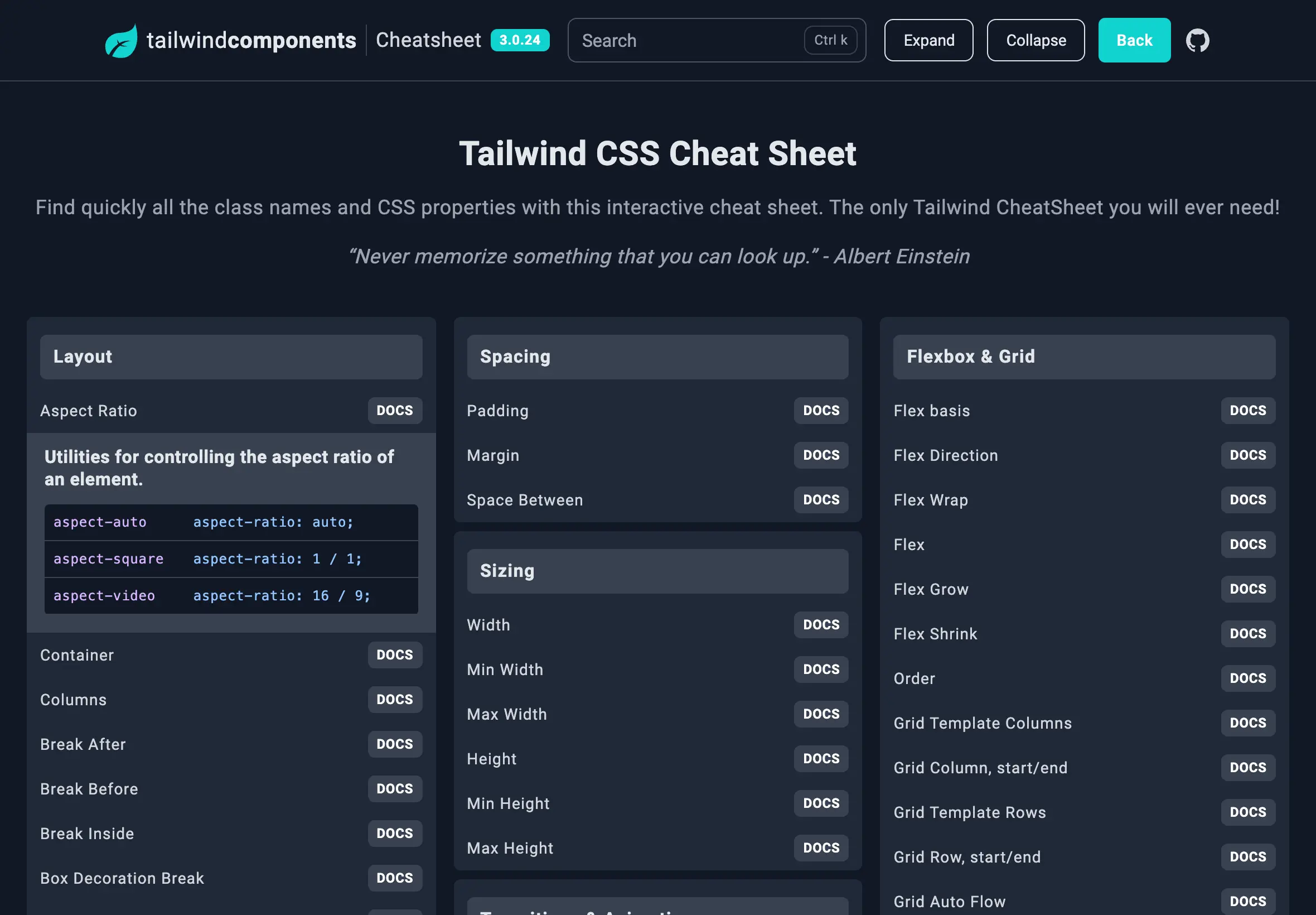This screenshot has width=1316, height=915.
Task: Click the 'aspect-ratio: 16 / 9;' value
Action: pos(281,596)
